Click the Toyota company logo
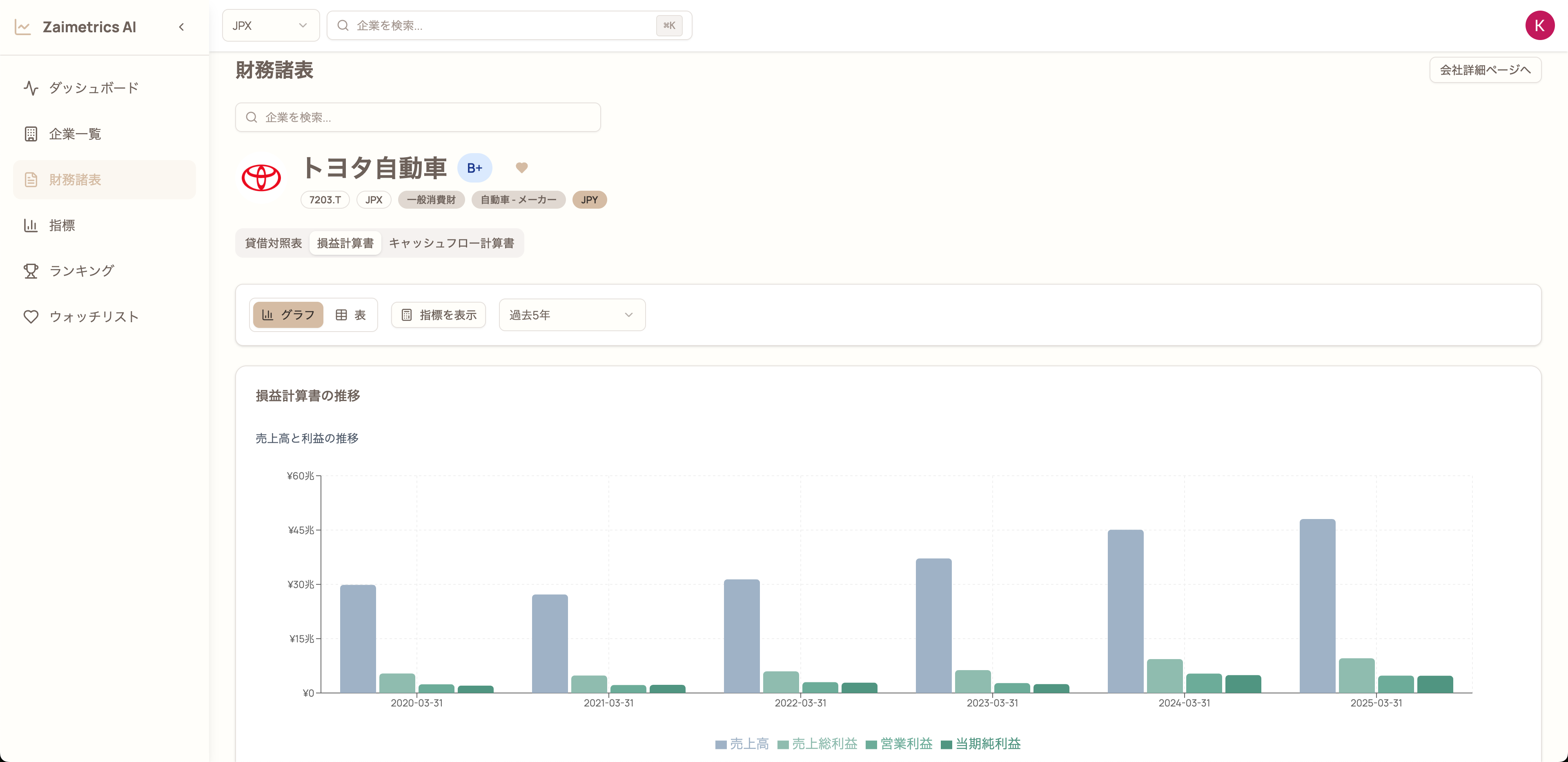The image size is (1568, 762). click(x=261, y=178)
